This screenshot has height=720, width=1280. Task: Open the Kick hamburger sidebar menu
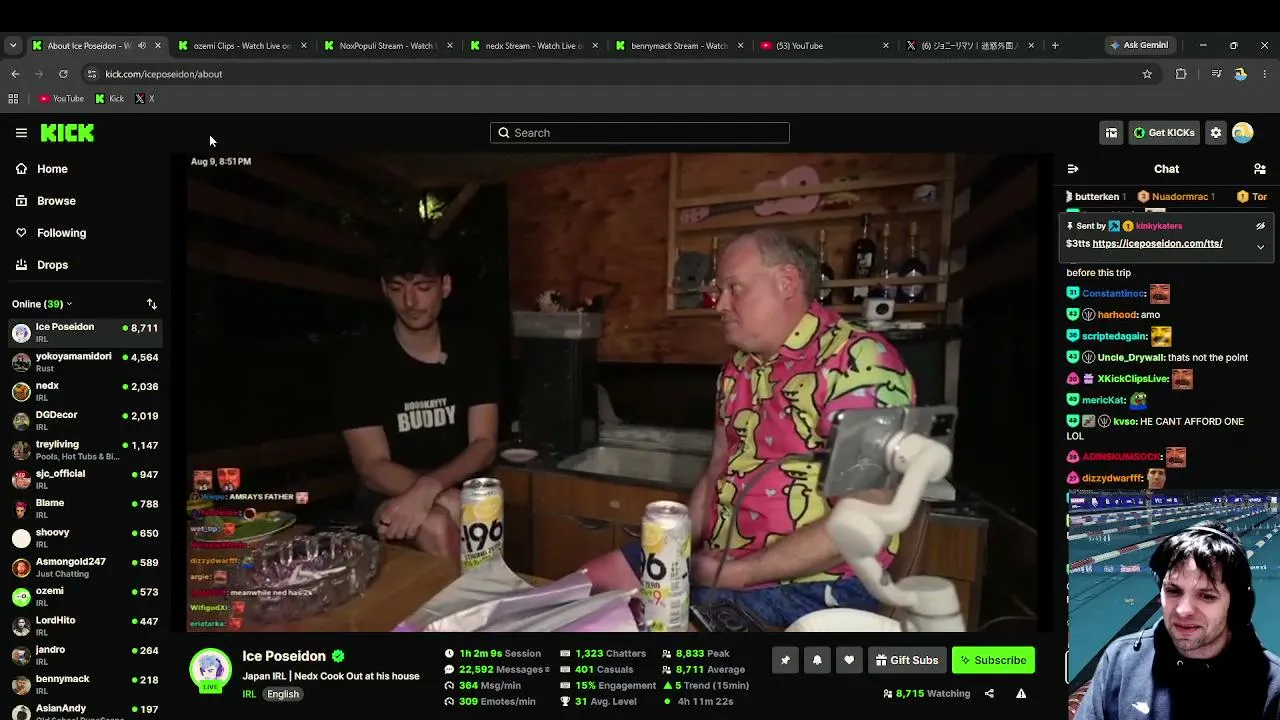[x=21, y=132]
